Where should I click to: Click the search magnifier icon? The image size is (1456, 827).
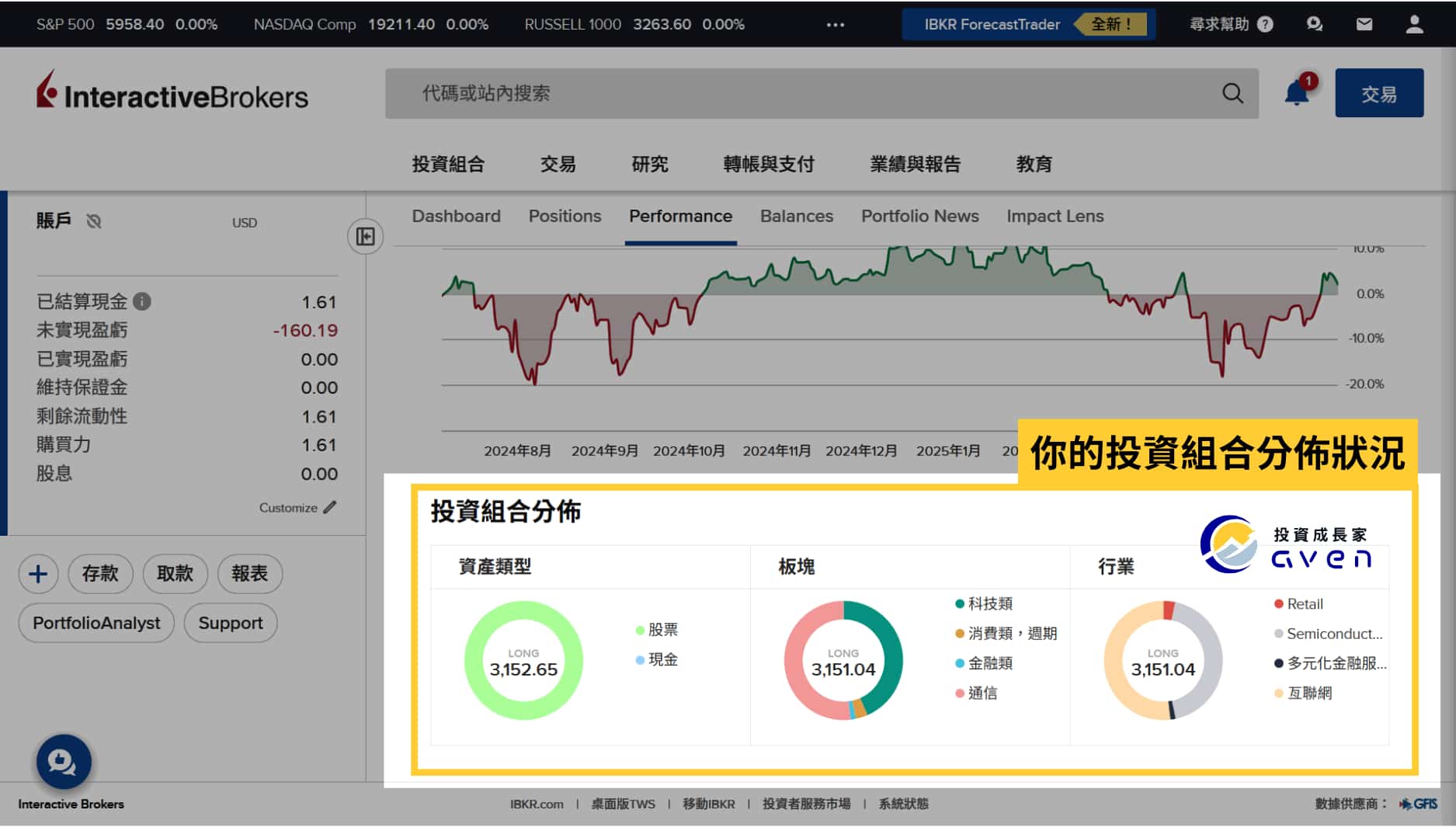[x=1232, y=93]
